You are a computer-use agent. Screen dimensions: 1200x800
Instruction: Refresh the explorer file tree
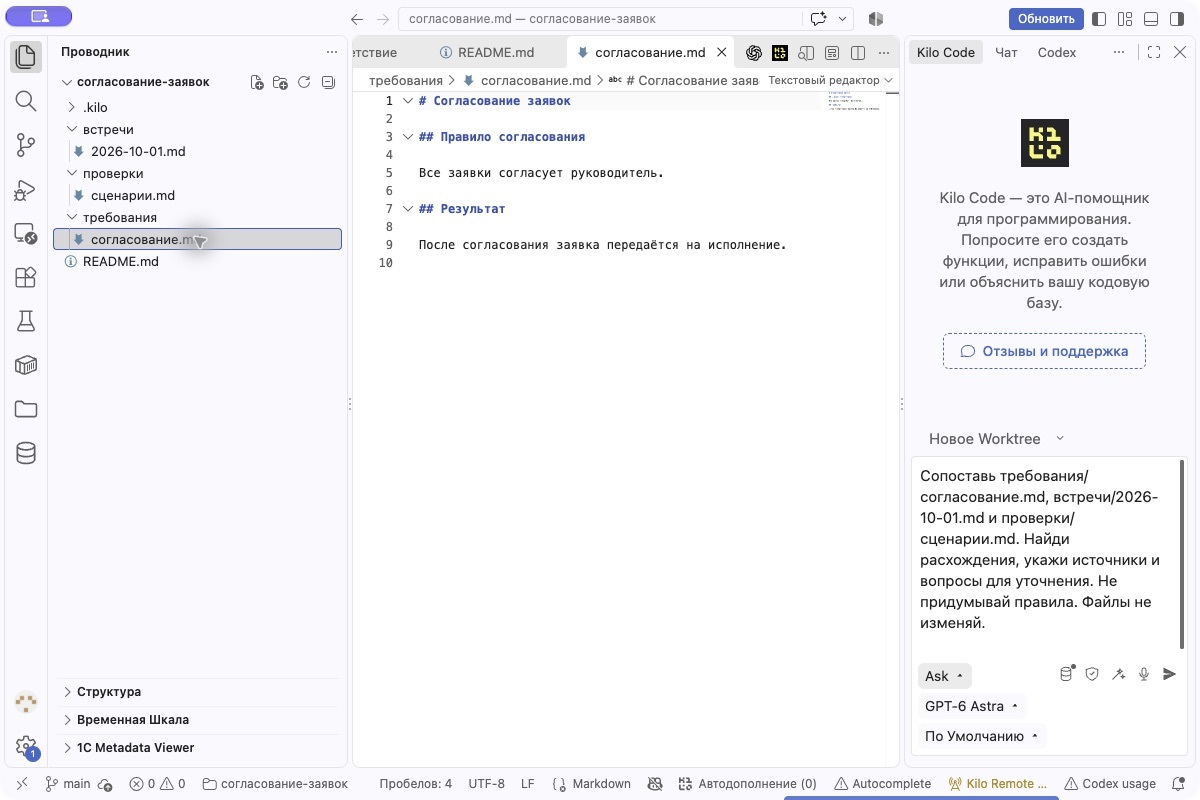304,83
